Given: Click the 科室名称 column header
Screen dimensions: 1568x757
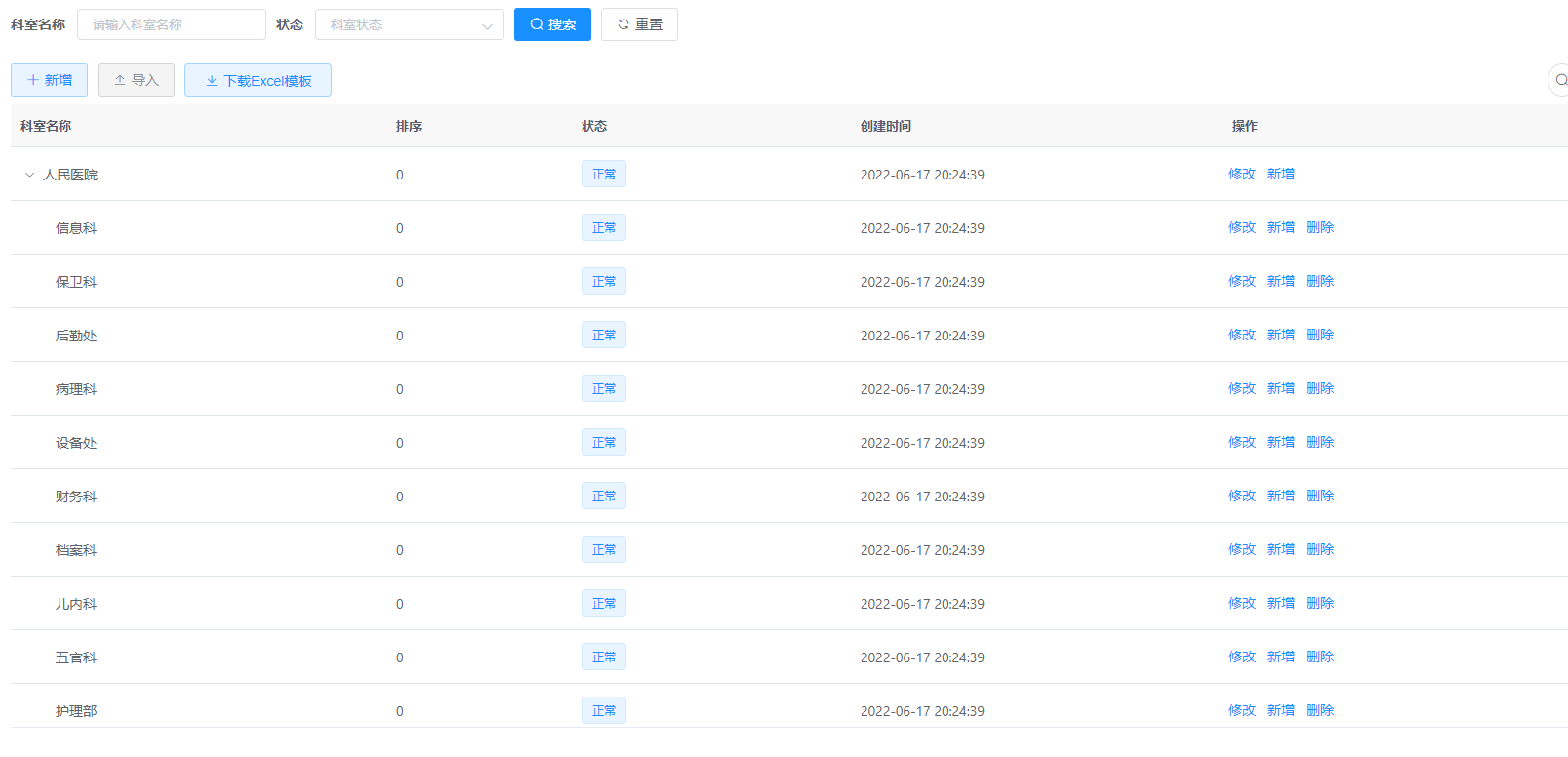Looking at the screenshot, I should [x=46, y=126].
